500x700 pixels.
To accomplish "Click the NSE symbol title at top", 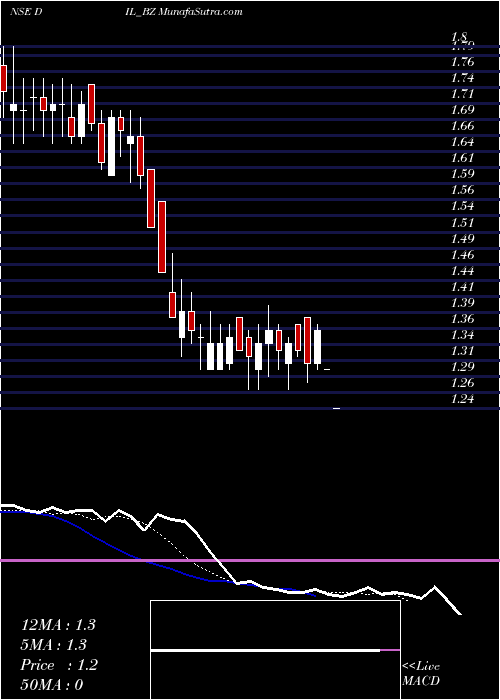I will [126, 12].
